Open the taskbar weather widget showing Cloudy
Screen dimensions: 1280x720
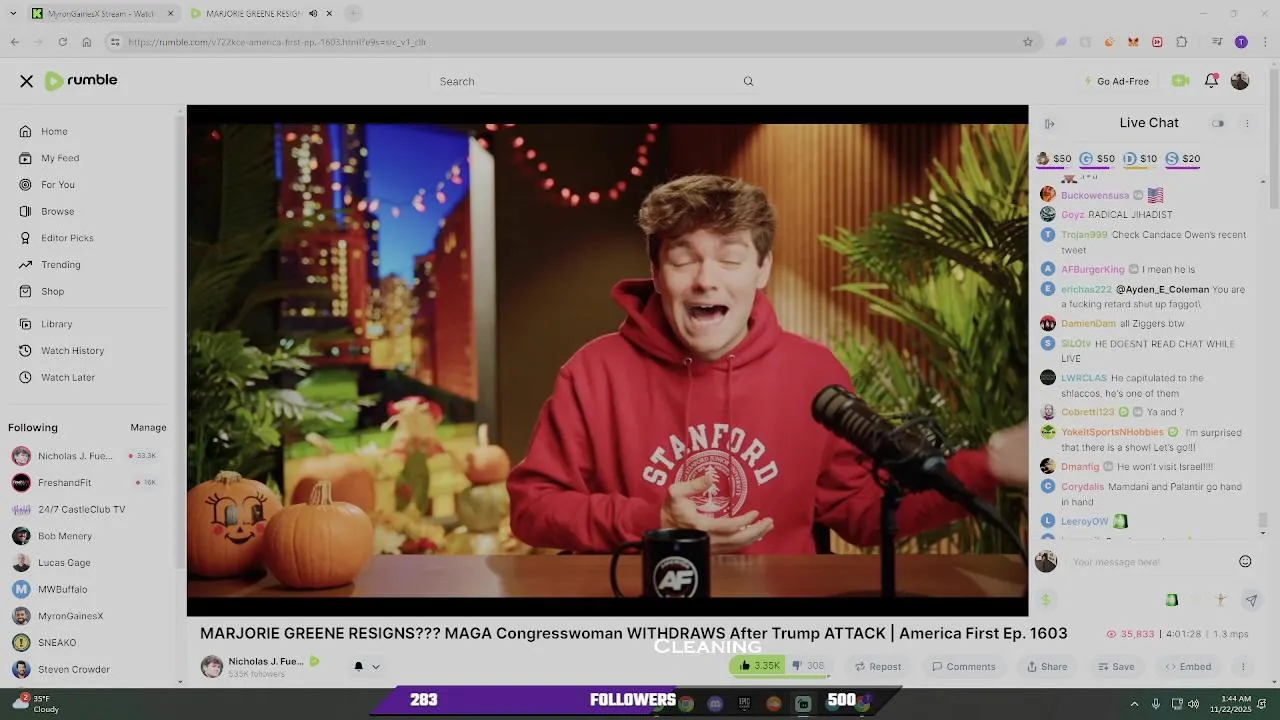[37, 704]
